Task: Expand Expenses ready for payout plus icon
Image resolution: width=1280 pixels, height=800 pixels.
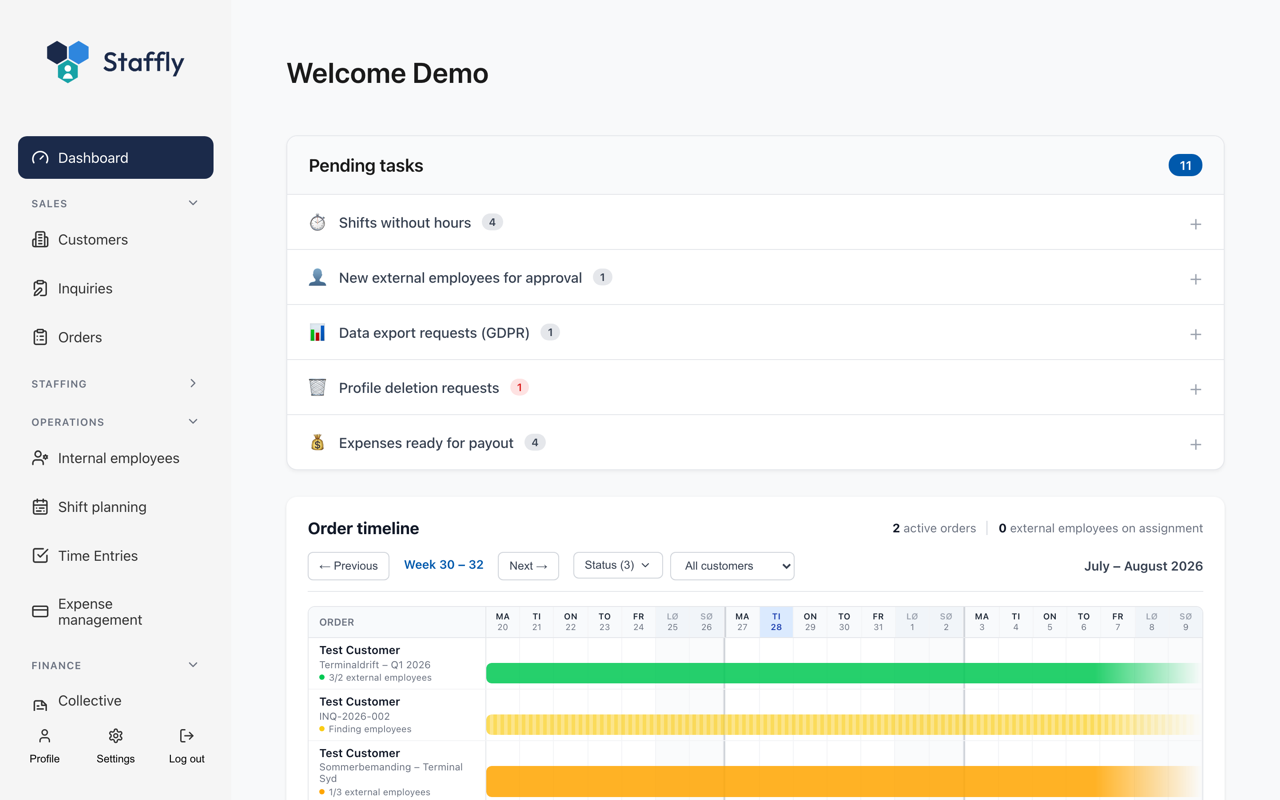Action: coord(1195,444)
